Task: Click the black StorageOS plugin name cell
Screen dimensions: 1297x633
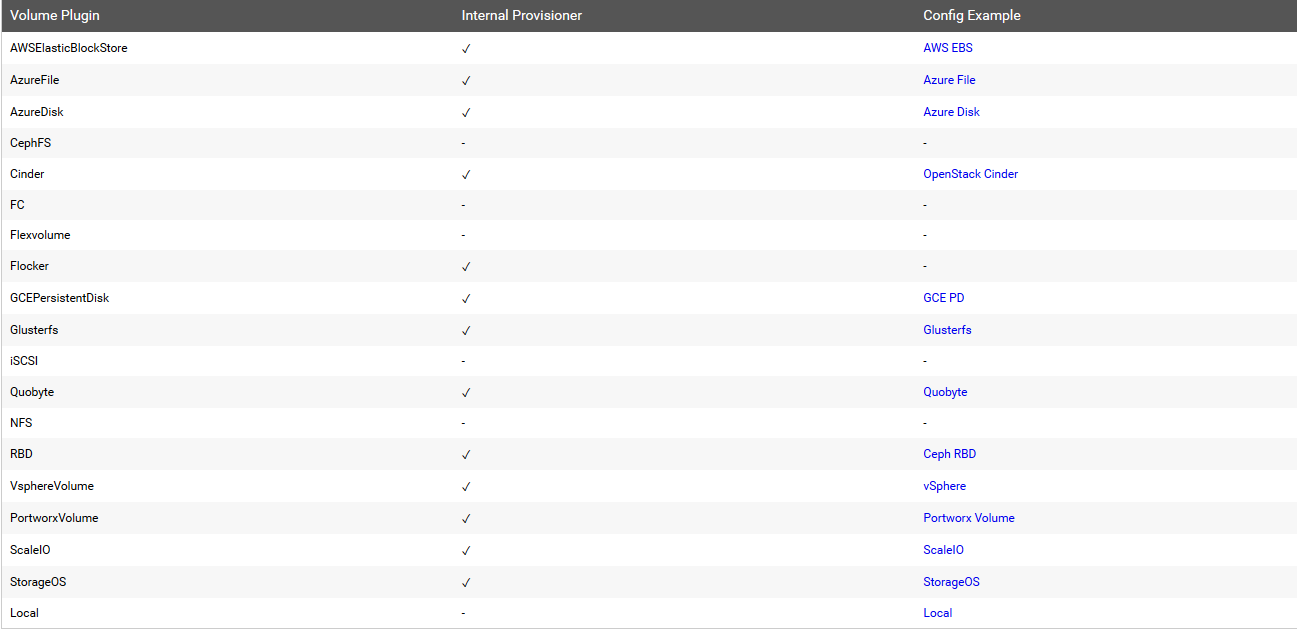Action: 38,582
